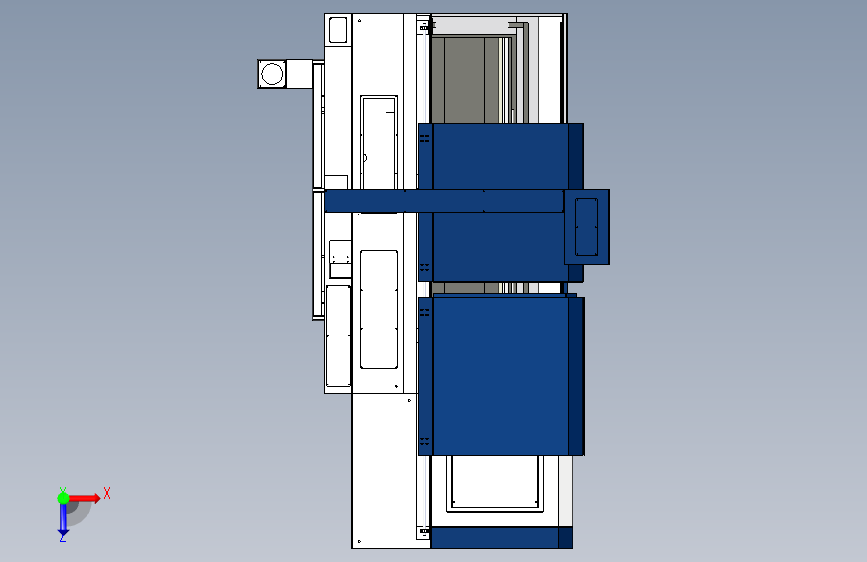Select the blue base strip at machine bottom
The width and height of the screenshot is (867, 562).
502,538
